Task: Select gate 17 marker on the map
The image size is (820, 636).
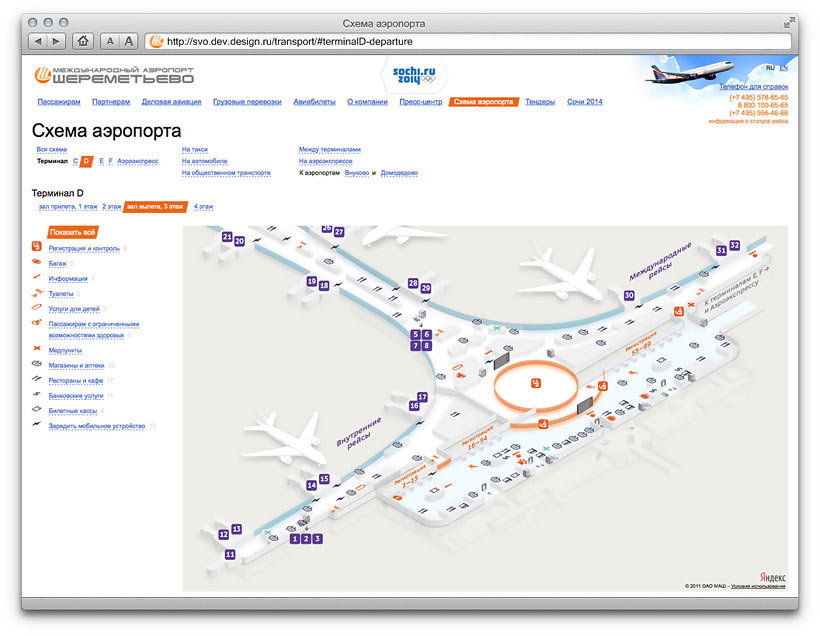Action: pos(422,397)
